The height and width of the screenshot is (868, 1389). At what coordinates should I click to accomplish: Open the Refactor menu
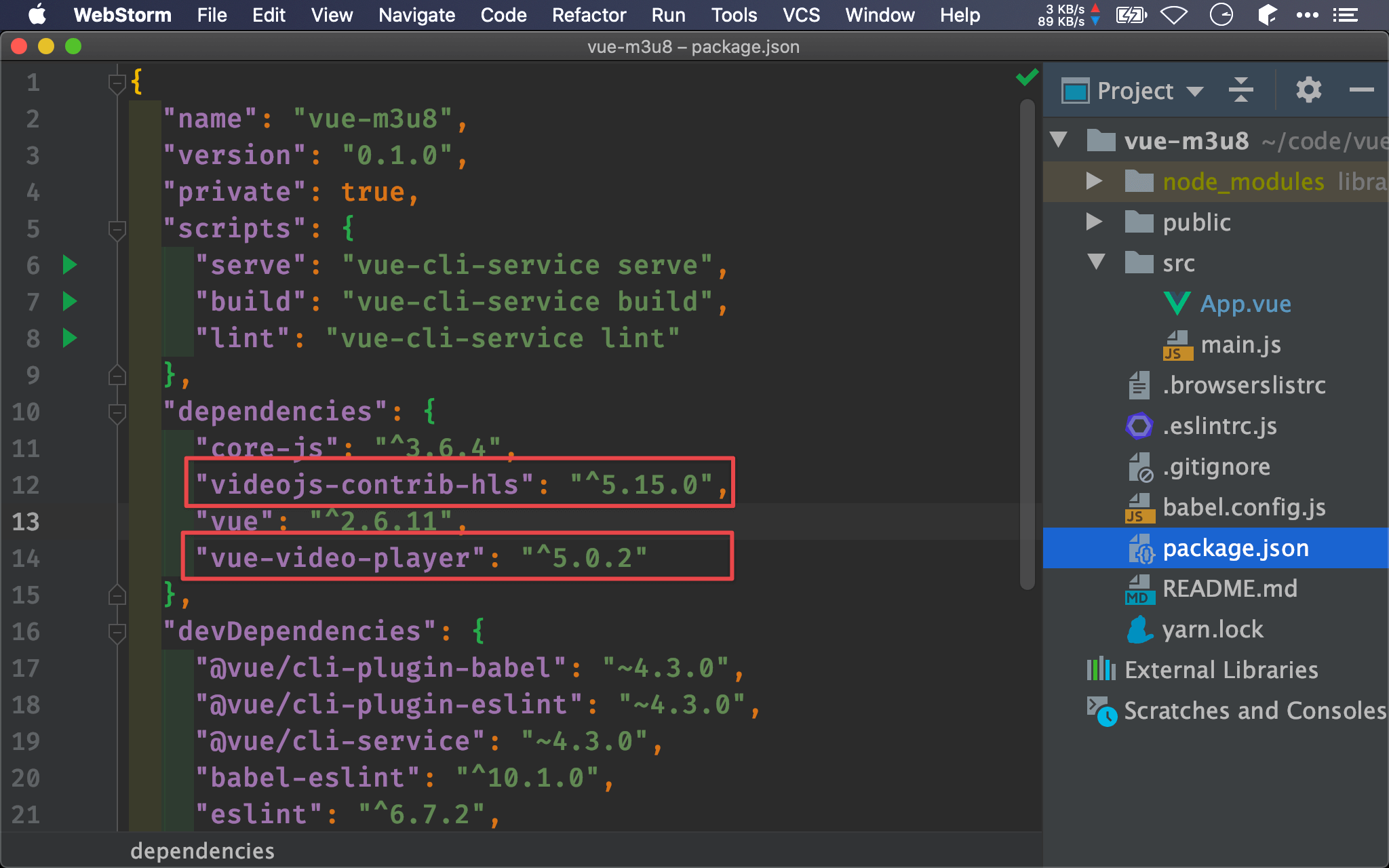(589, 15)
